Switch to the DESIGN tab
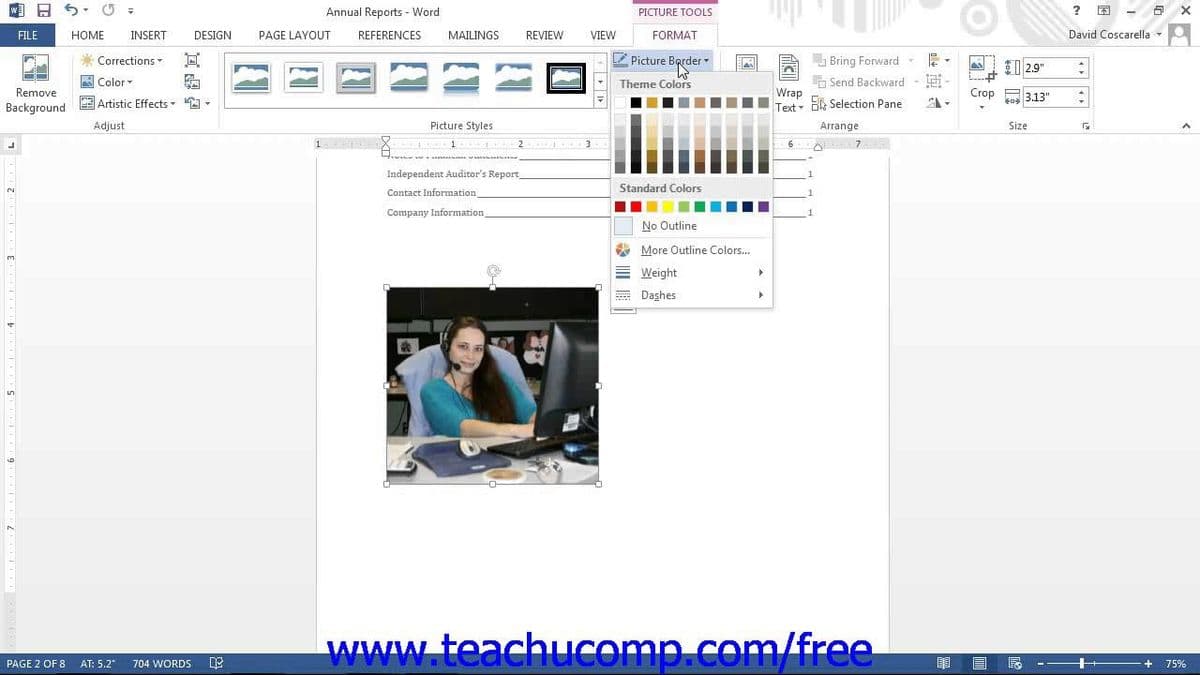 [x=212, y=35]
